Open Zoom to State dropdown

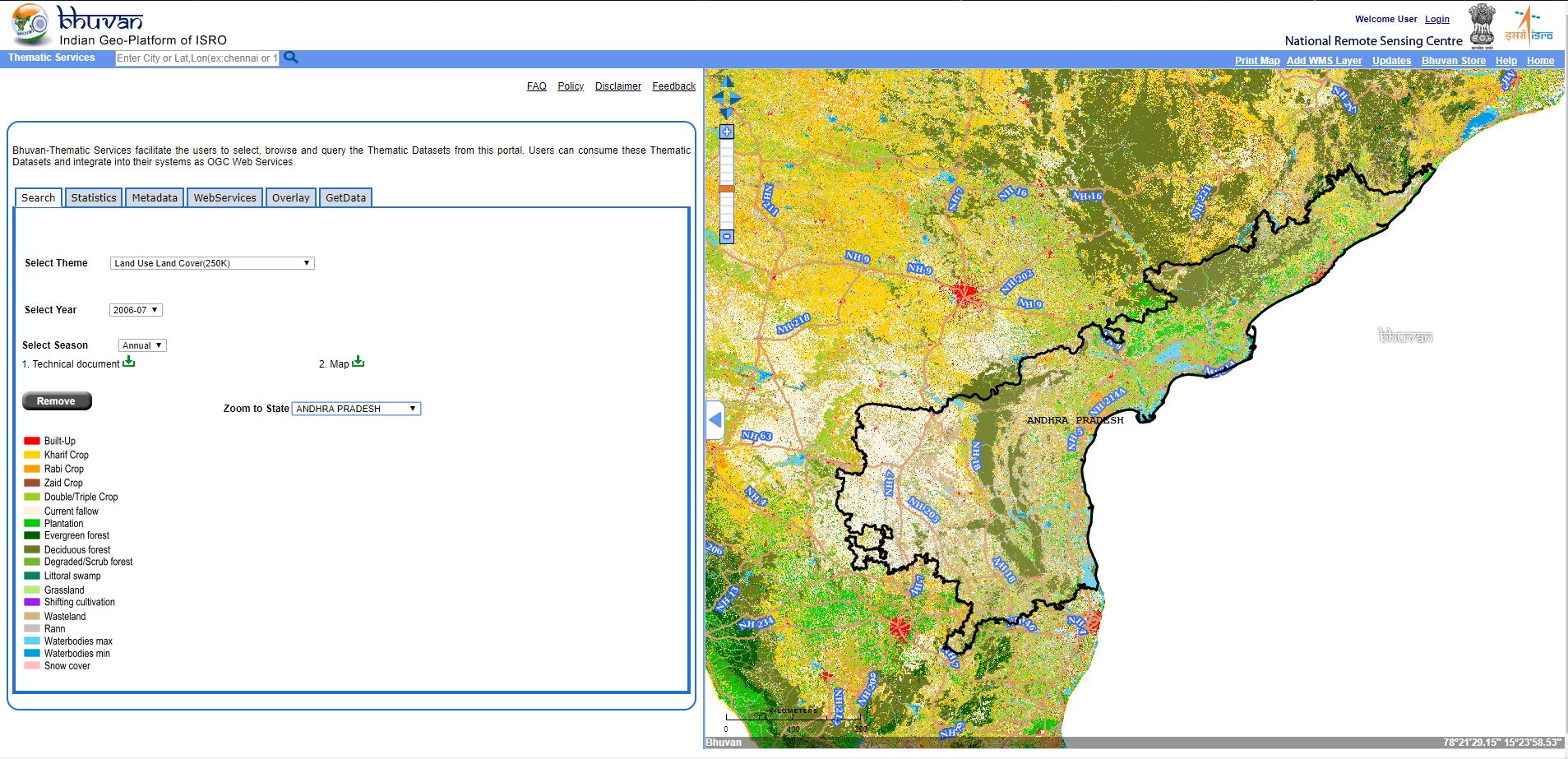[356, 409]
